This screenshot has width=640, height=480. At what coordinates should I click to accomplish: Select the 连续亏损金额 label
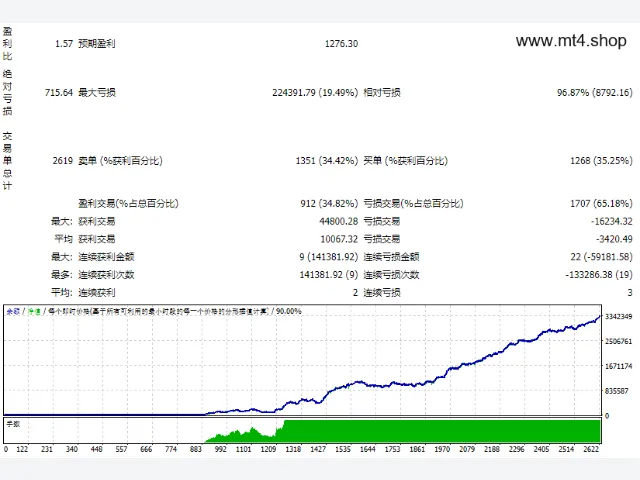[391, 257]
